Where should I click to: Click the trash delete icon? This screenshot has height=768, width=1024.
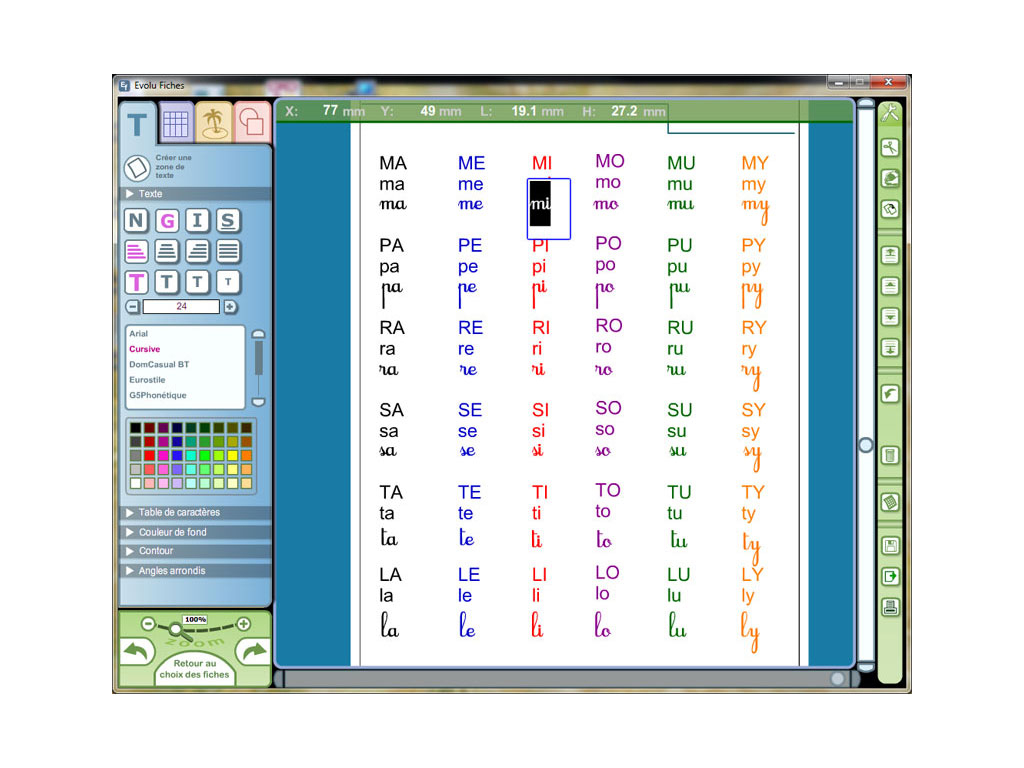click(x=889, y=456)
